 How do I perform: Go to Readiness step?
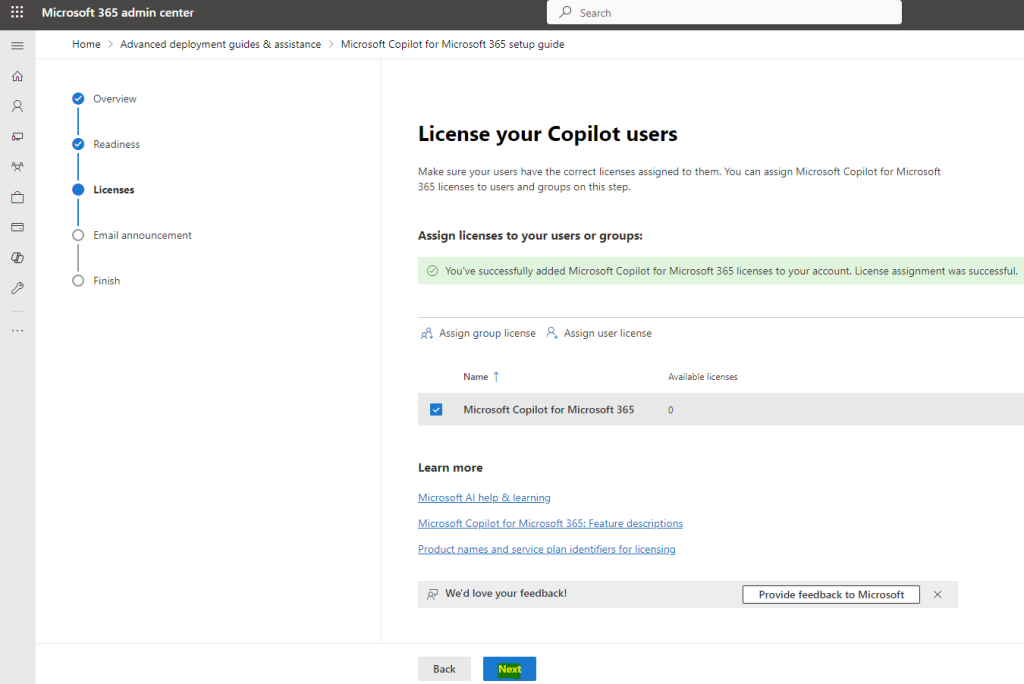coord(116,144)
